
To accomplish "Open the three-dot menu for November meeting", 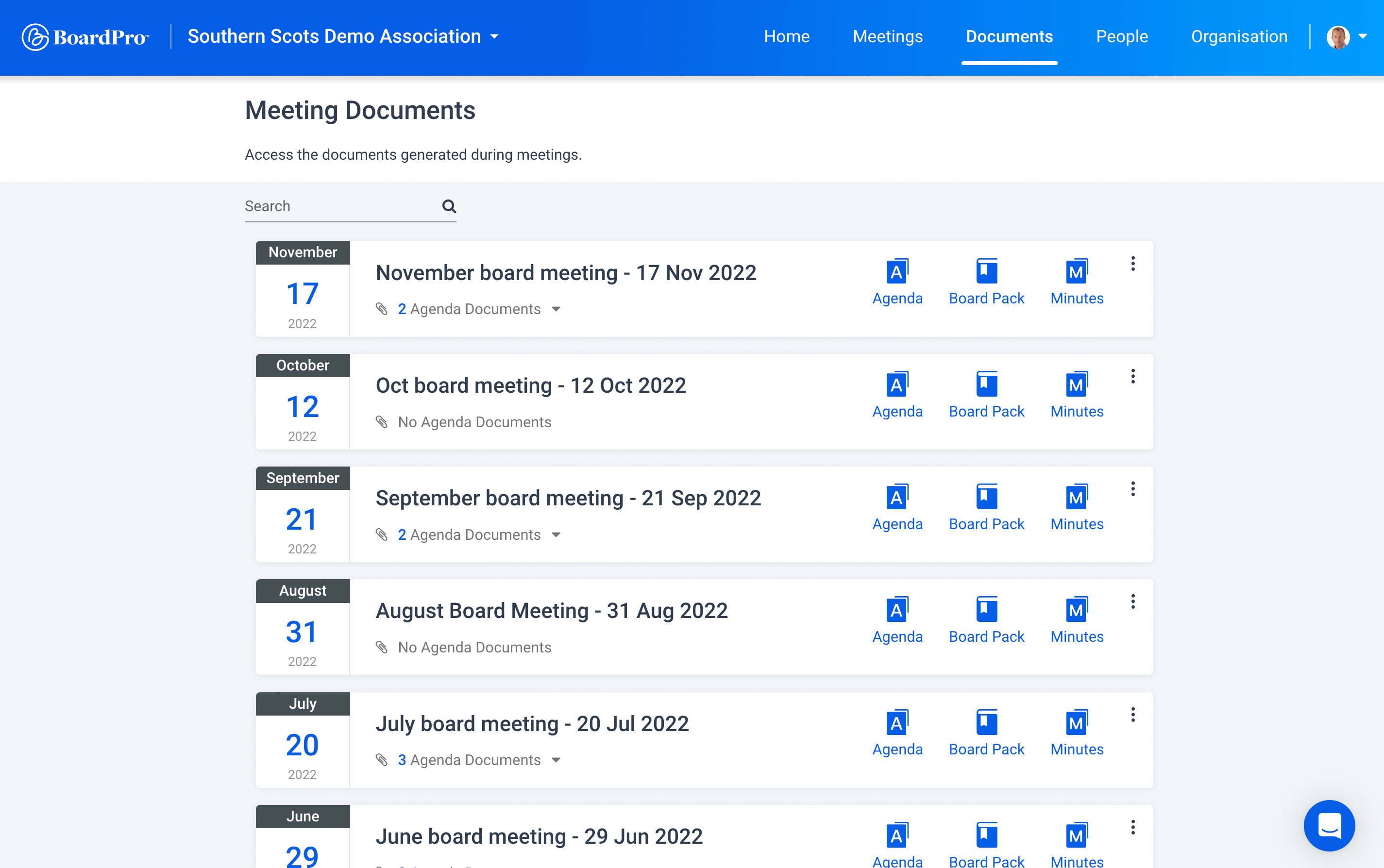I will point(1133,264).
